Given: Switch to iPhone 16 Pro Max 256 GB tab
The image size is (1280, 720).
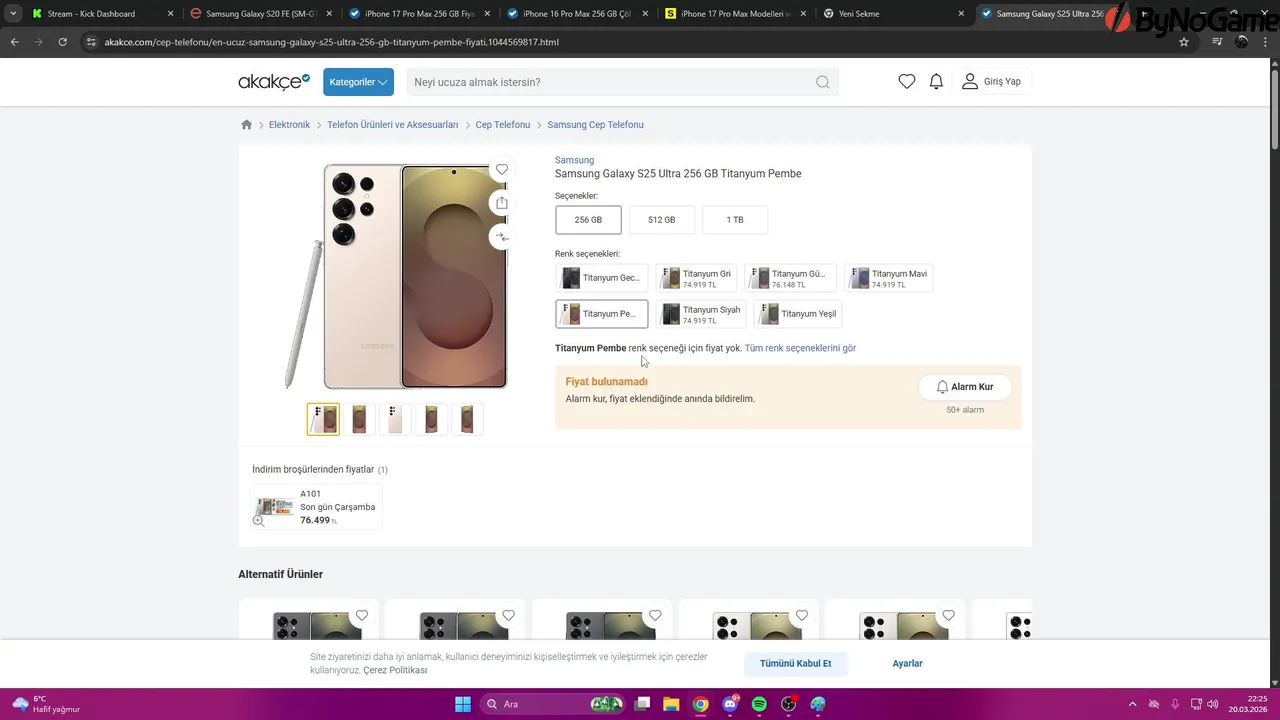Looking at the screenshot, I should pos(577,14).
